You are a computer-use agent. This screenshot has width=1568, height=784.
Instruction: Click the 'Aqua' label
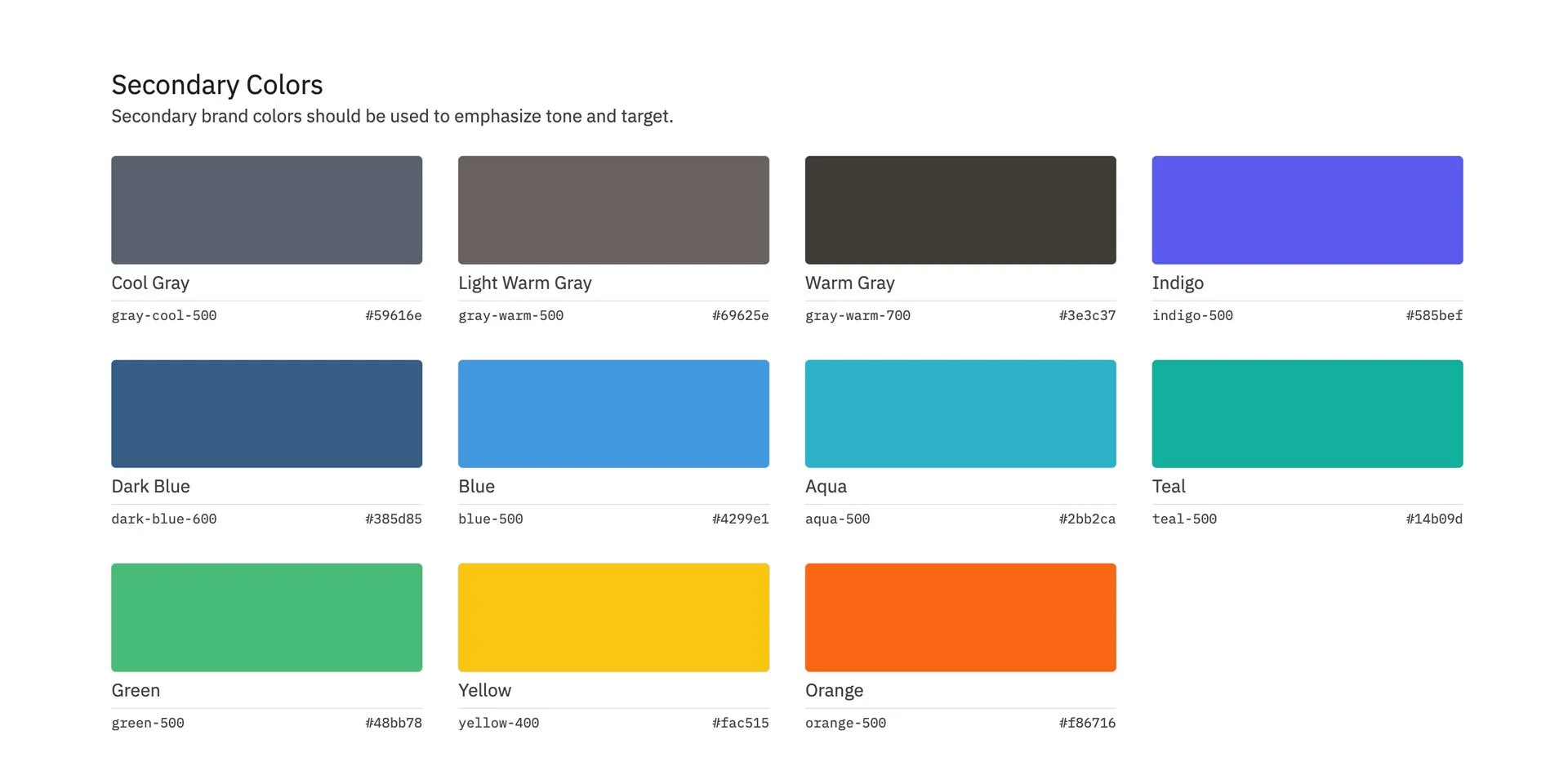[x=826, y=487]
